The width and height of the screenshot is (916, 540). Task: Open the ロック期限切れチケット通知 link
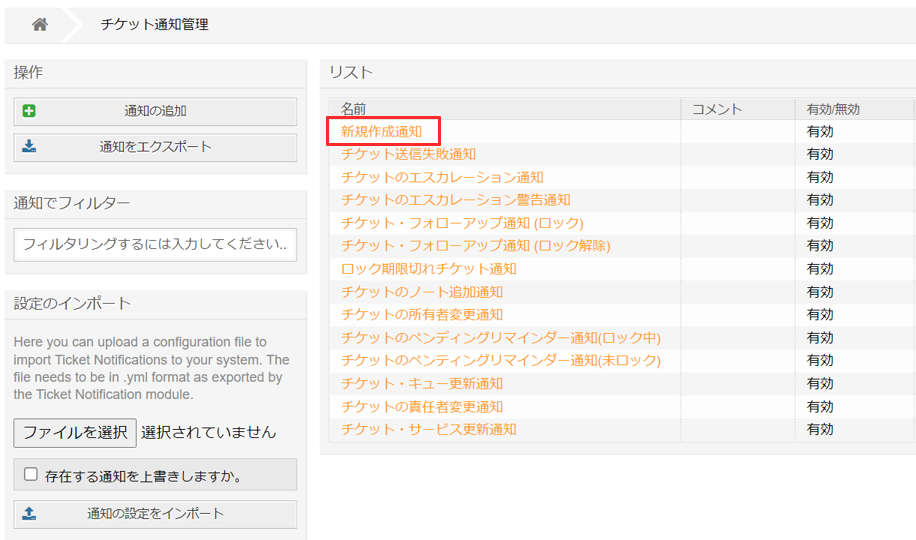tap(429, 269)
